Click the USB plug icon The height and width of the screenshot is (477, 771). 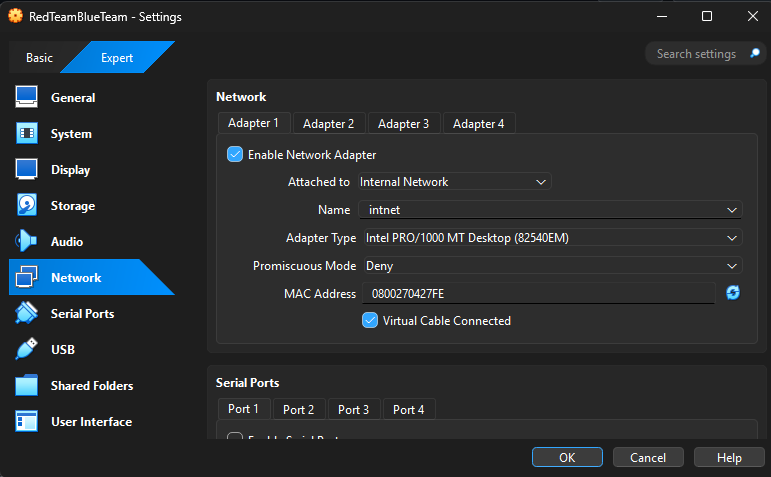click(x=26, y=349)
